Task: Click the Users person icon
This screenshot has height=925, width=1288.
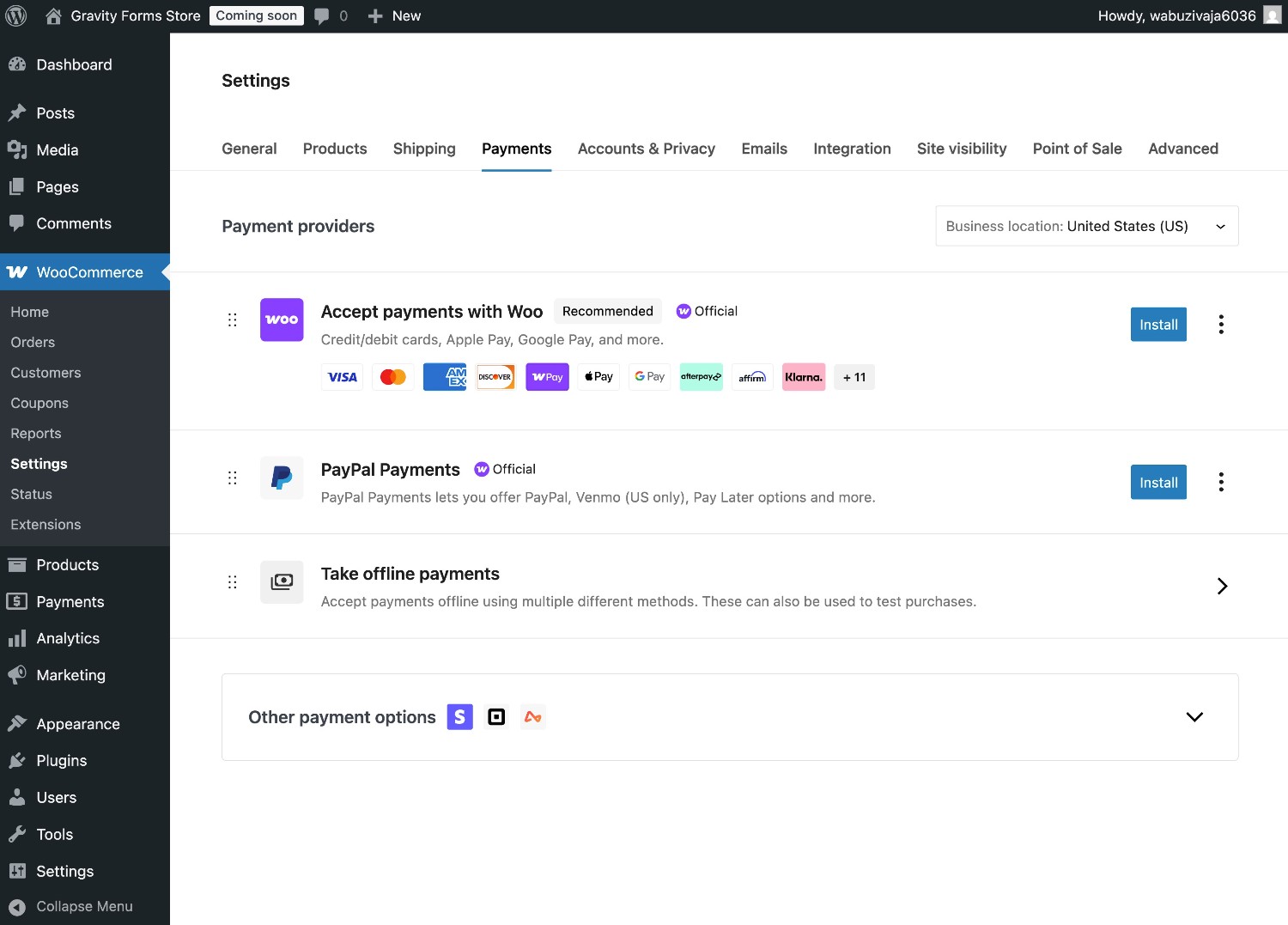Action: point(17,798)
